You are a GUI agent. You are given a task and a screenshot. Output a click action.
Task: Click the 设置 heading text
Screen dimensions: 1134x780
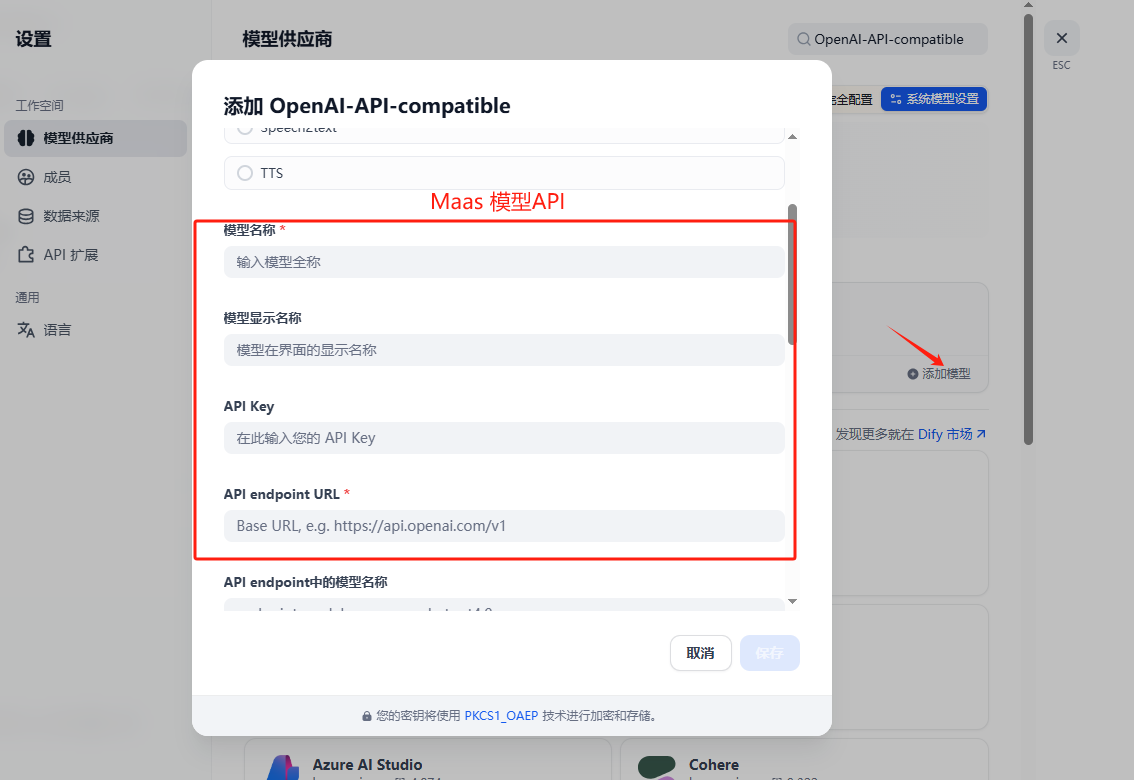click(34, 39)
